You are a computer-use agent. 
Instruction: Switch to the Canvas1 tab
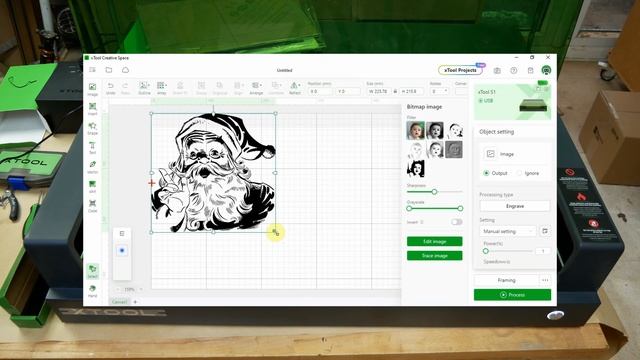(x=119, y=302)
